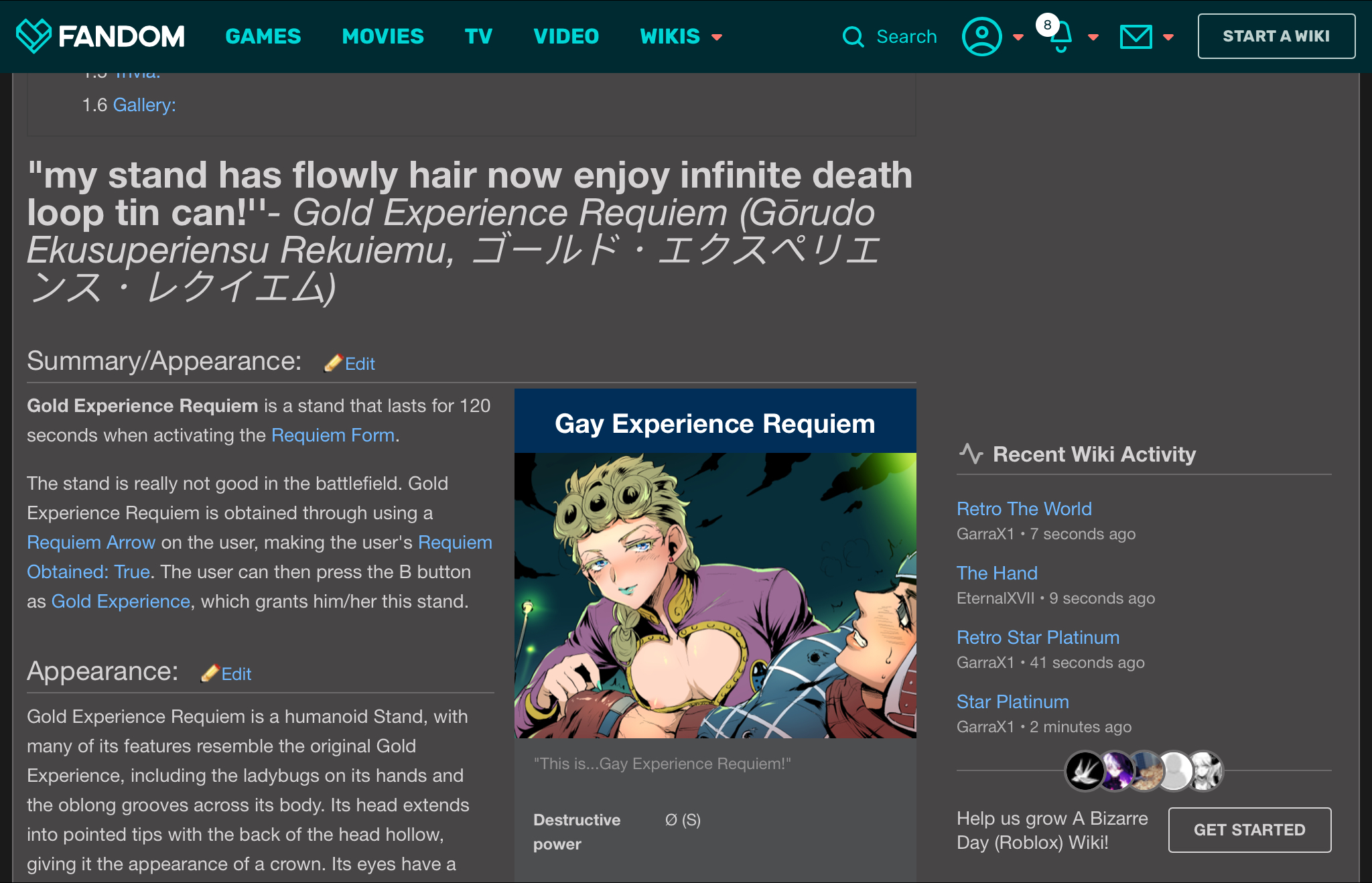Open the user profile avatar icon
The height and width of the screenshot is (883, 1372).
point(981,37)
